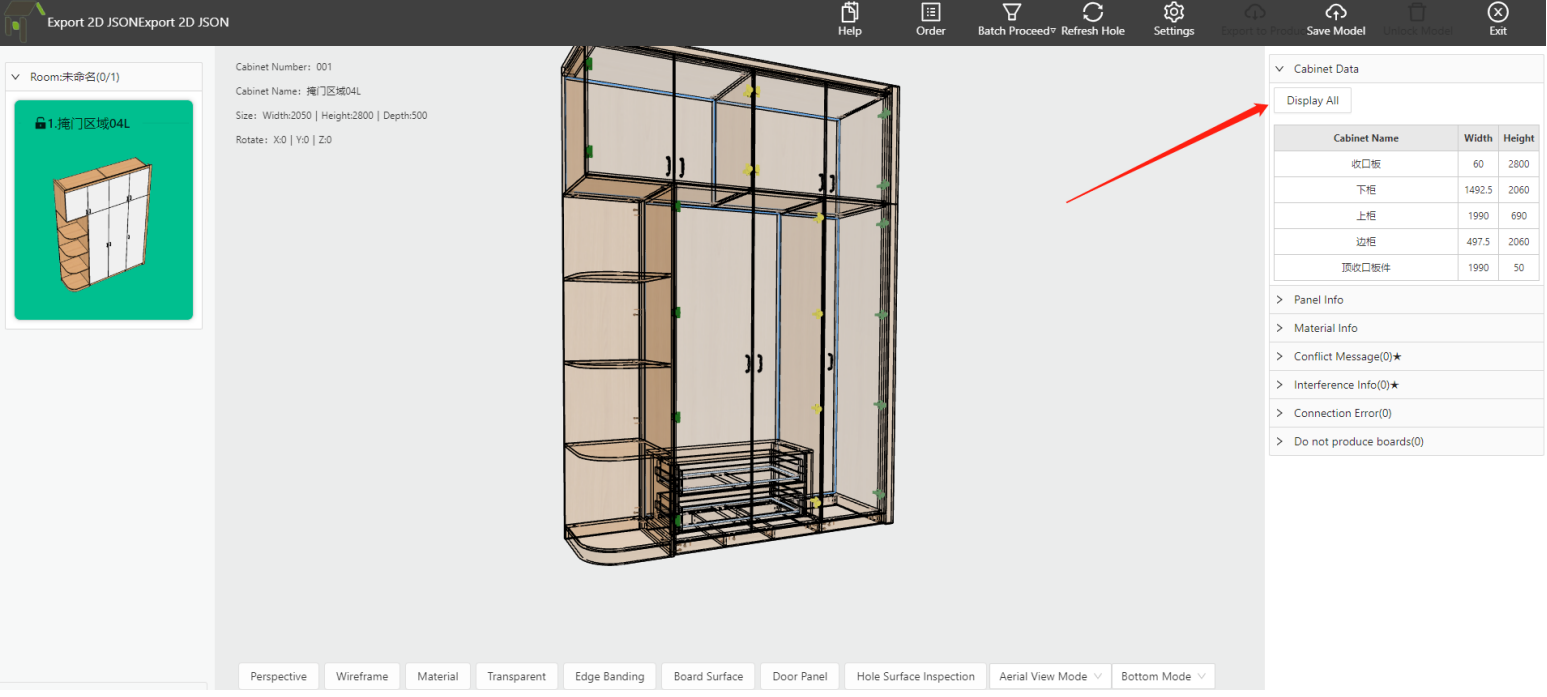This screenshot has width=1547, height=697.
Task: Click the Order list icon
Action: point(930,13)
